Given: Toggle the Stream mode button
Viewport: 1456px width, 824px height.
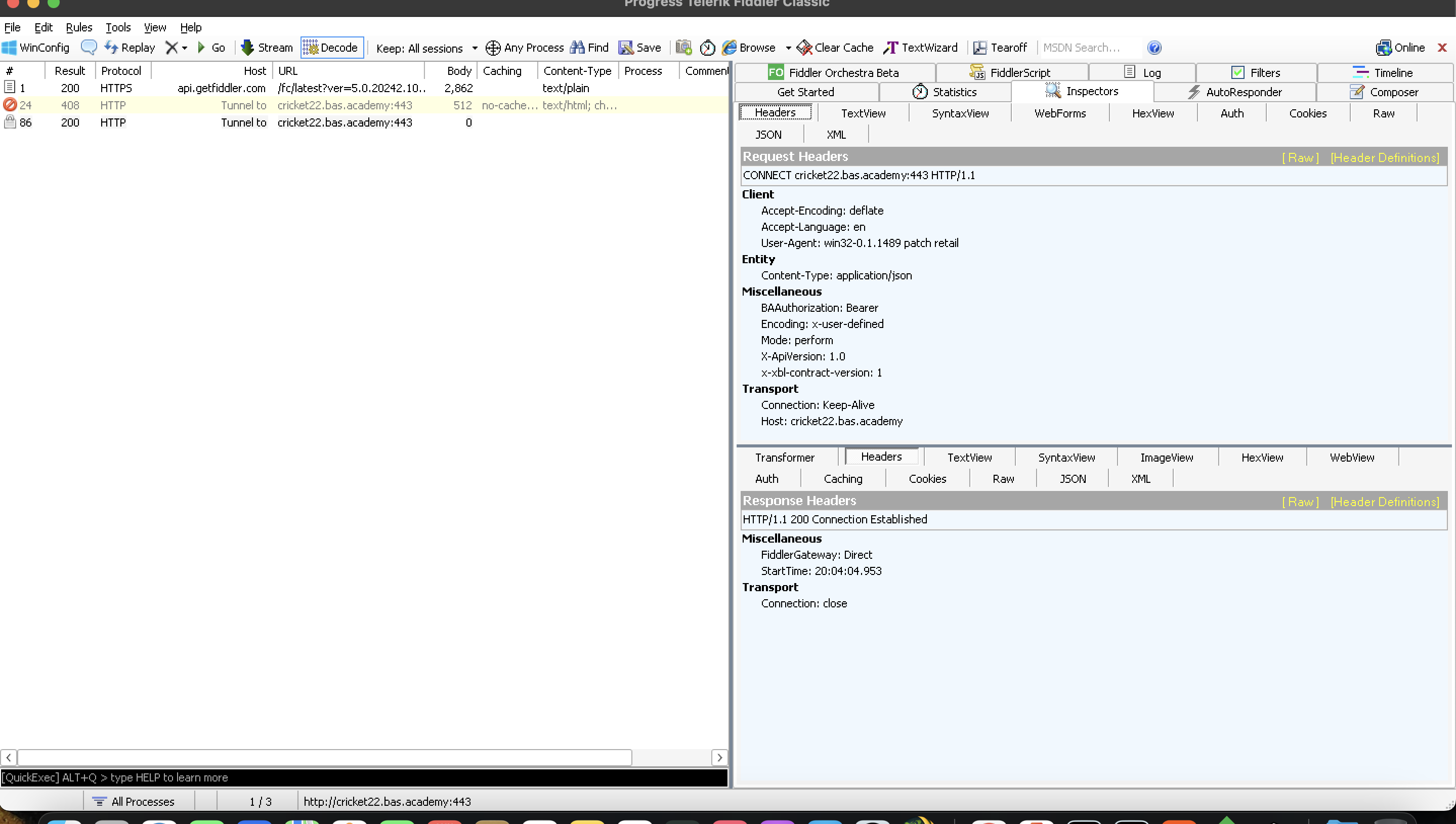Looking at the screenshot, I should click(x=267, y=48).
